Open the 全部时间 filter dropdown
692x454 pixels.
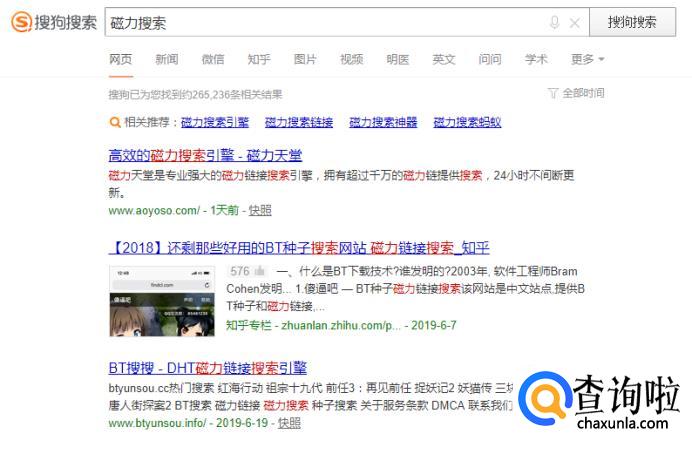[583, 93]
